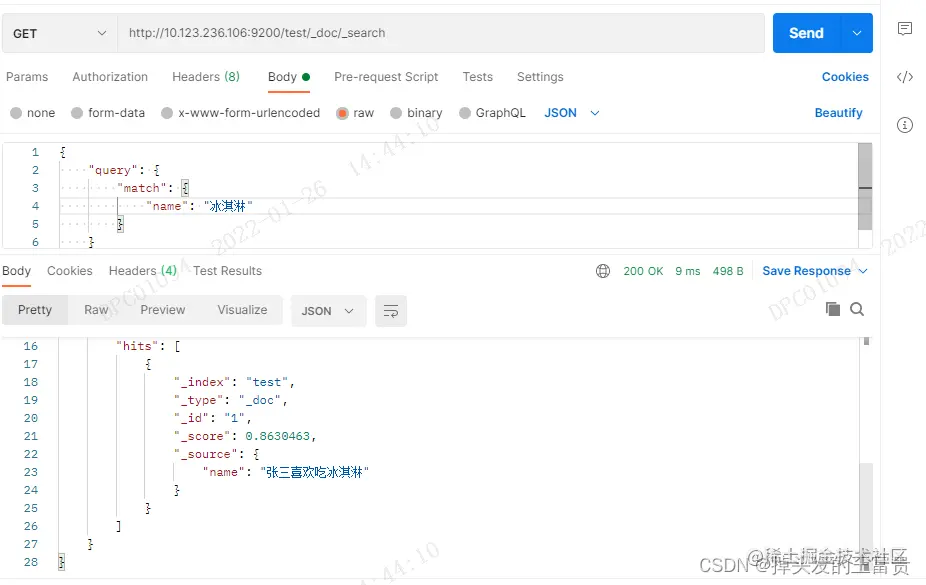
Task: Click the "hits" key in response
Action: (x=137, y=346)
